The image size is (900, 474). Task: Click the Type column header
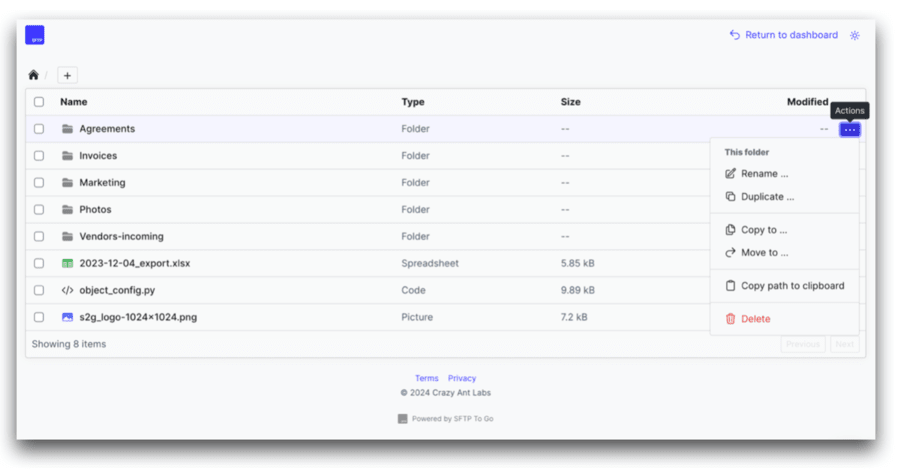(413, 102)
